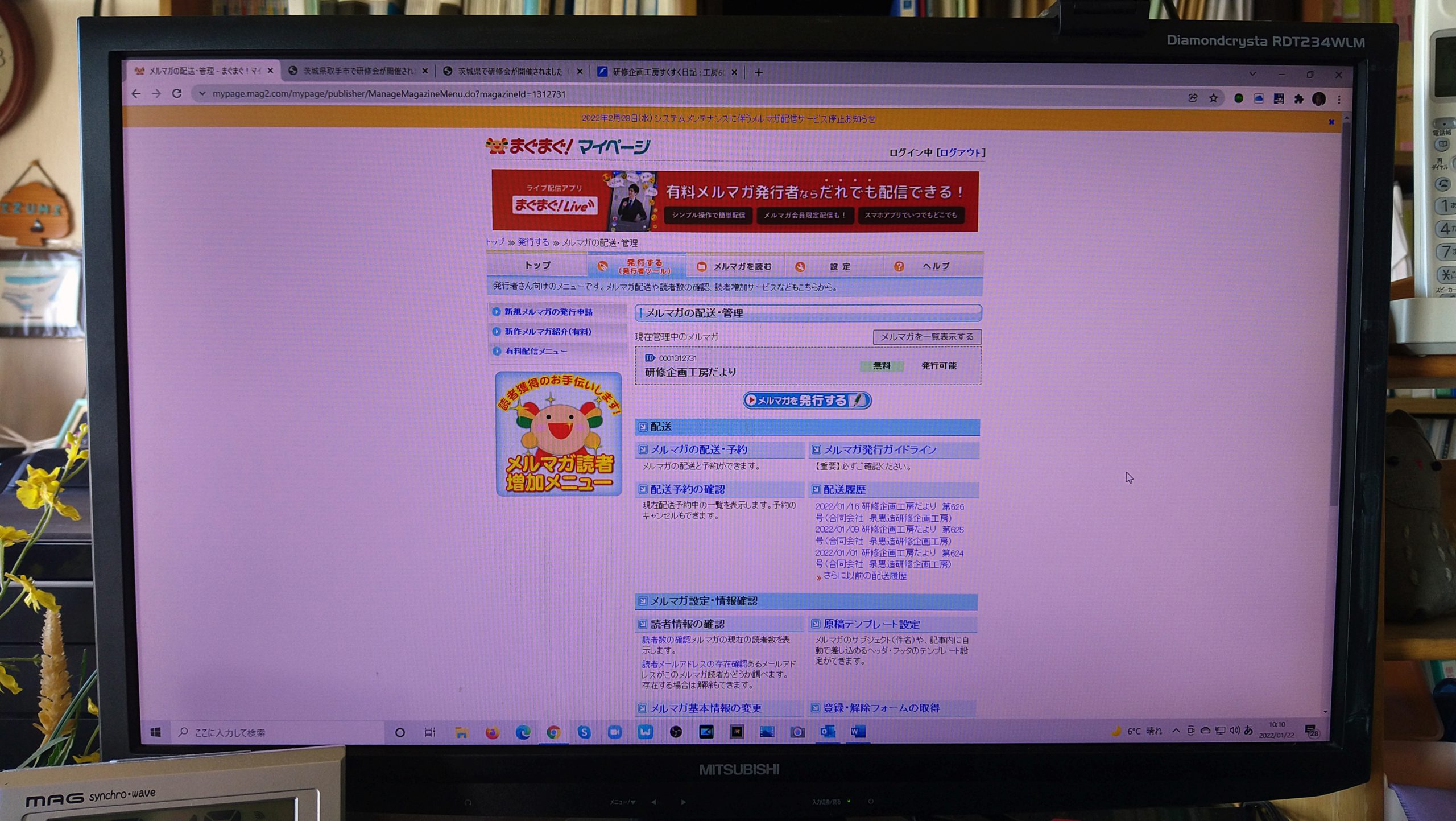Bookmark this page with the star icon
The image size is (1456, 821).
click(1213, 98)
